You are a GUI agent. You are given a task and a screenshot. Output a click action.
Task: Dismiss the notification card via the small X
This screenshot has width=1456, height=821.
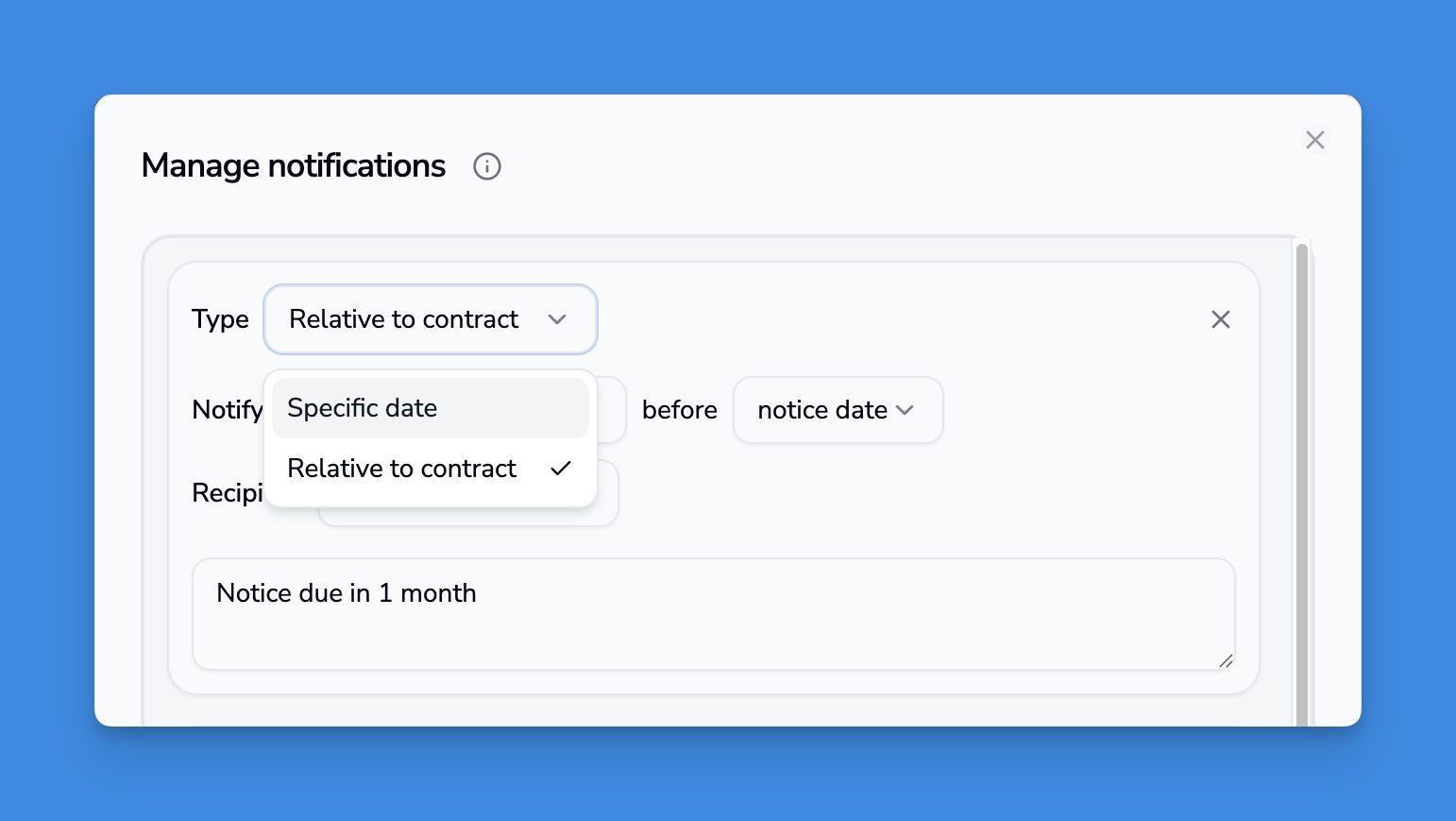pyautogui.click(x=1221, y=319)
